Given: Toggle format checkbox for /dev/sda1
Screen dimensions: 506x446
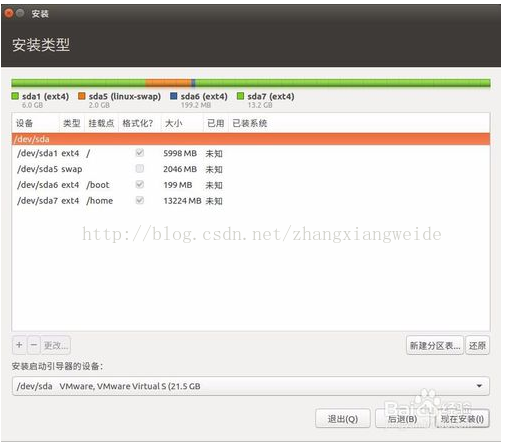Looking at the screenshot, I should [x=140, y=153].
